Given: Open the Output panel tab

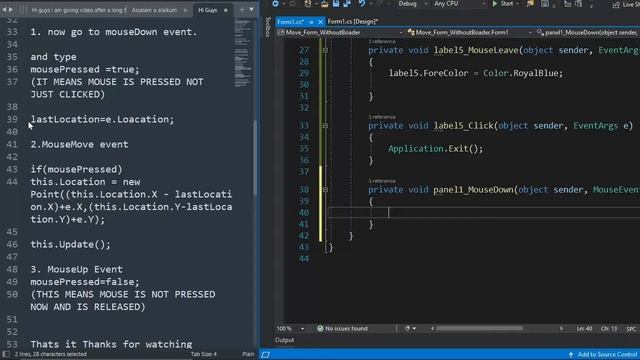Looking at the screenshot, I should tap(284, 340).
